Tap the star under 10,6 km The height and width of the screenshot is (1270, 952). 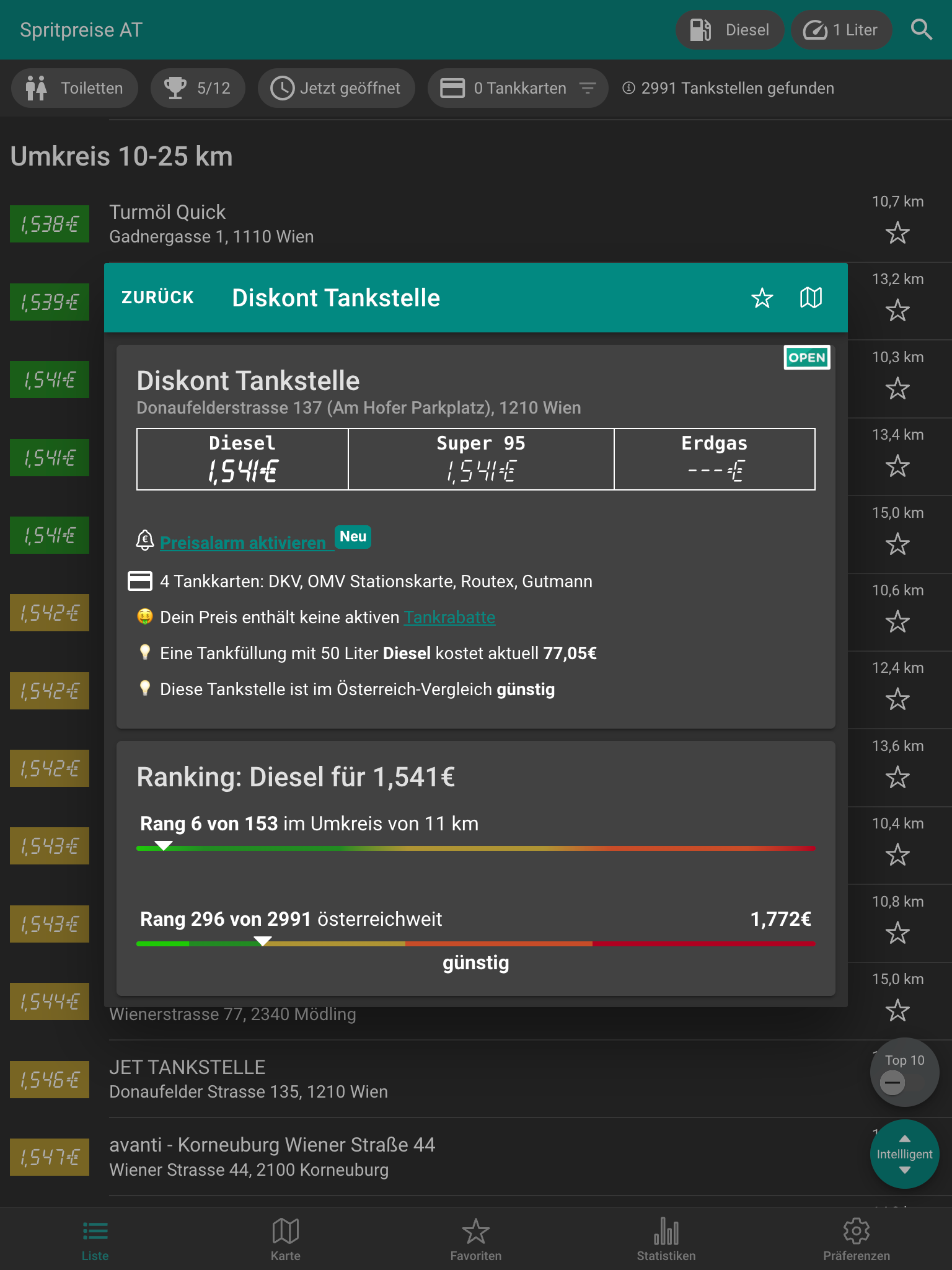897,621
